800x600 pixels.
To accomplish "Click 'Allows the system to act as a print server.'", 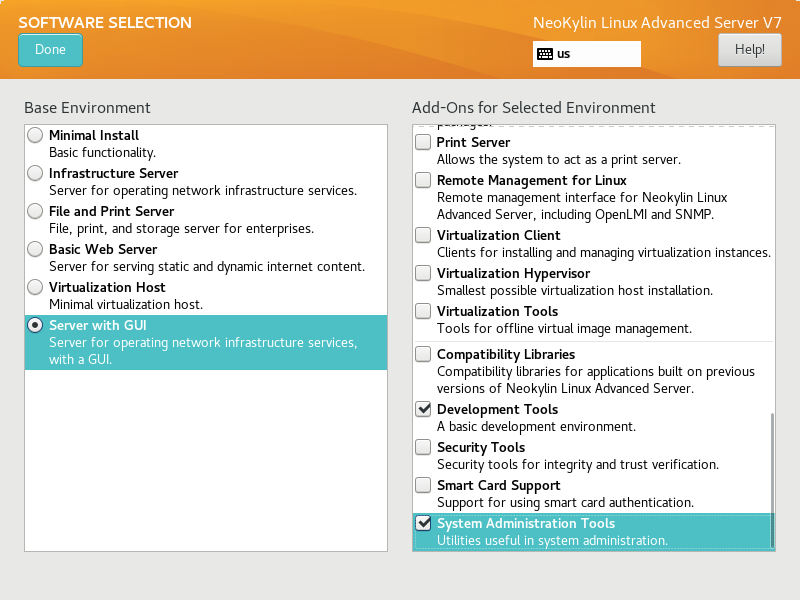I will (x=559, y=160).
